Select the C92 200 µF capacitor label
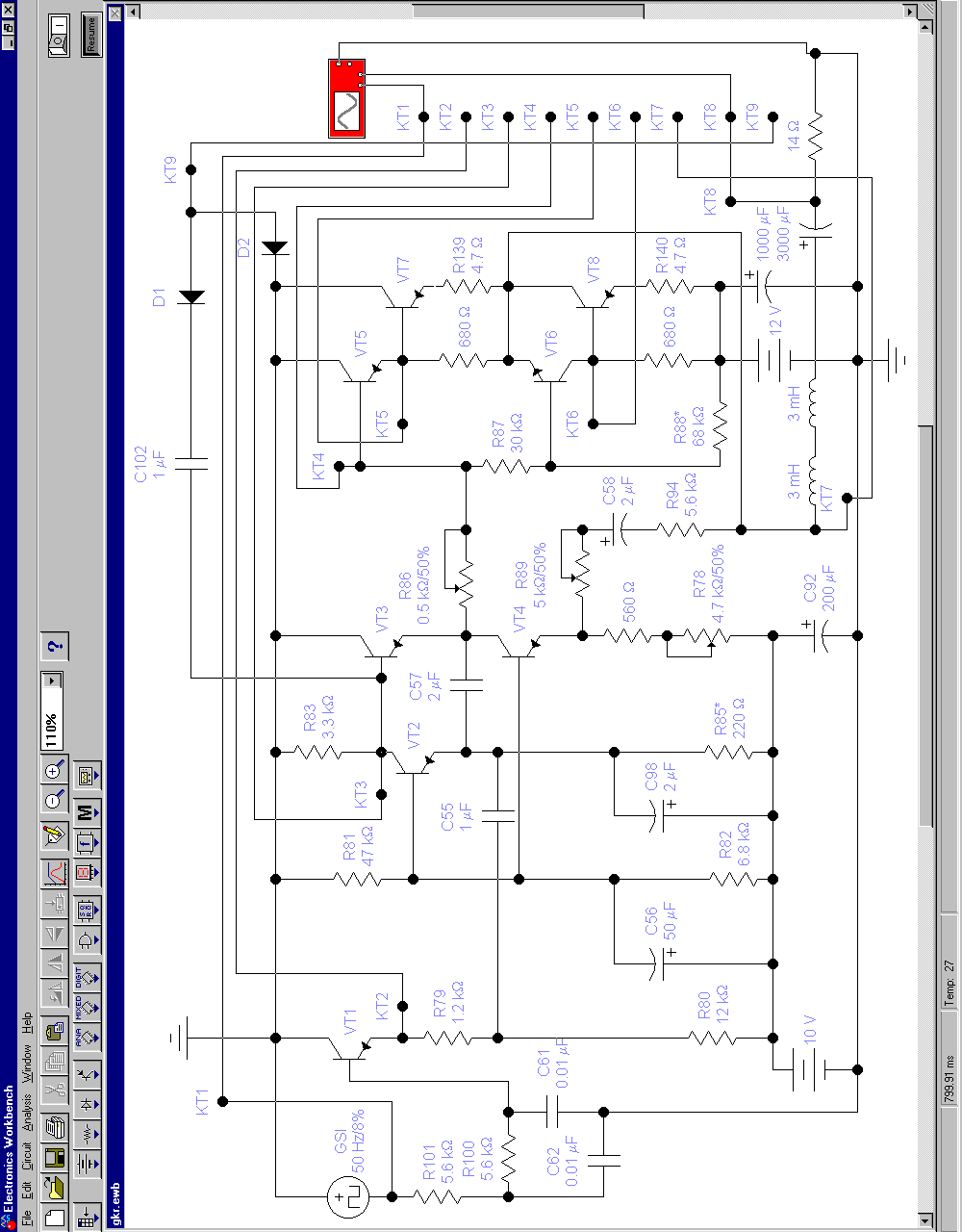 [x=818, y=589]
